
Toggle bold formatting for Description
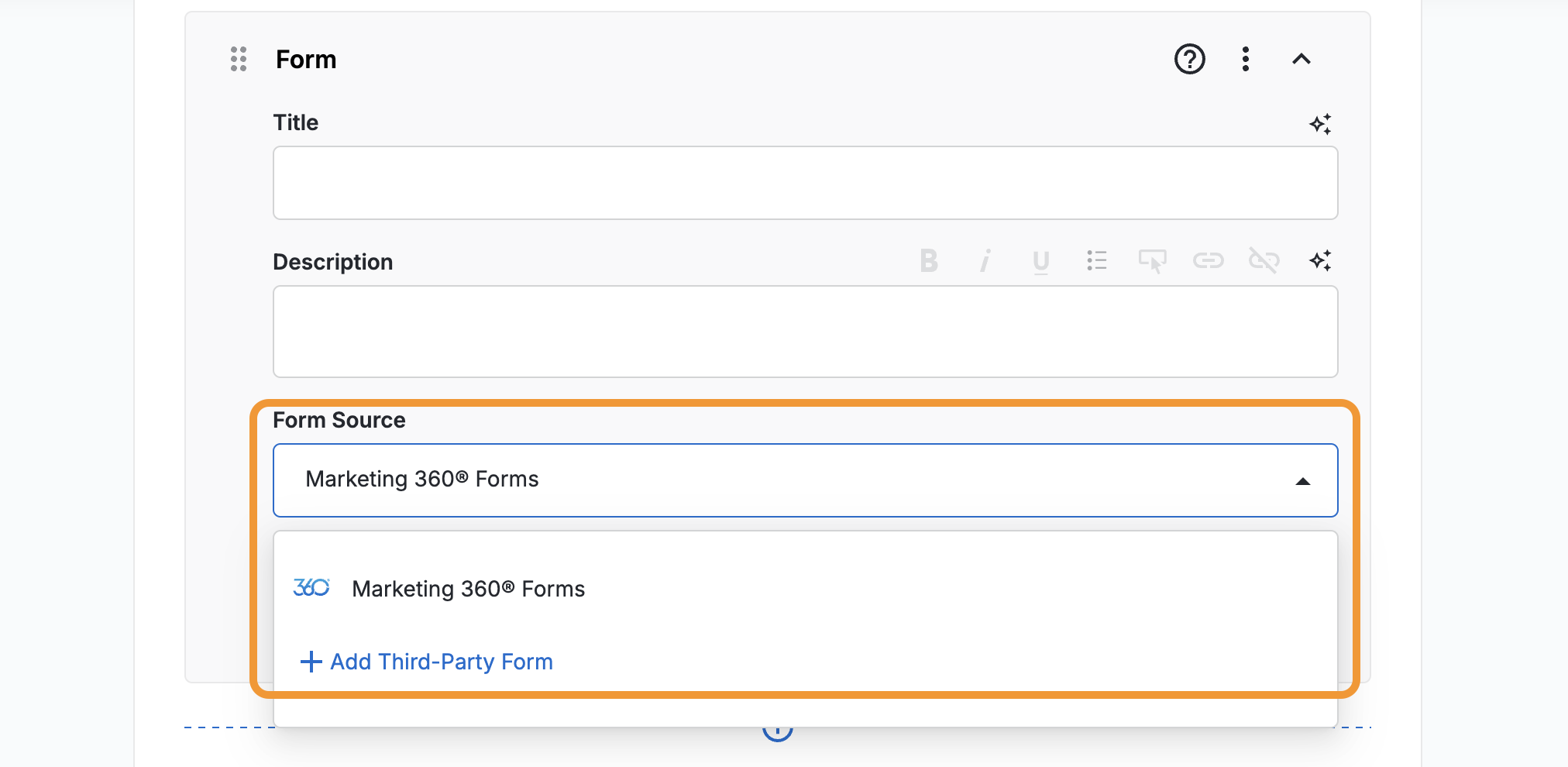[x=929, y=261]
